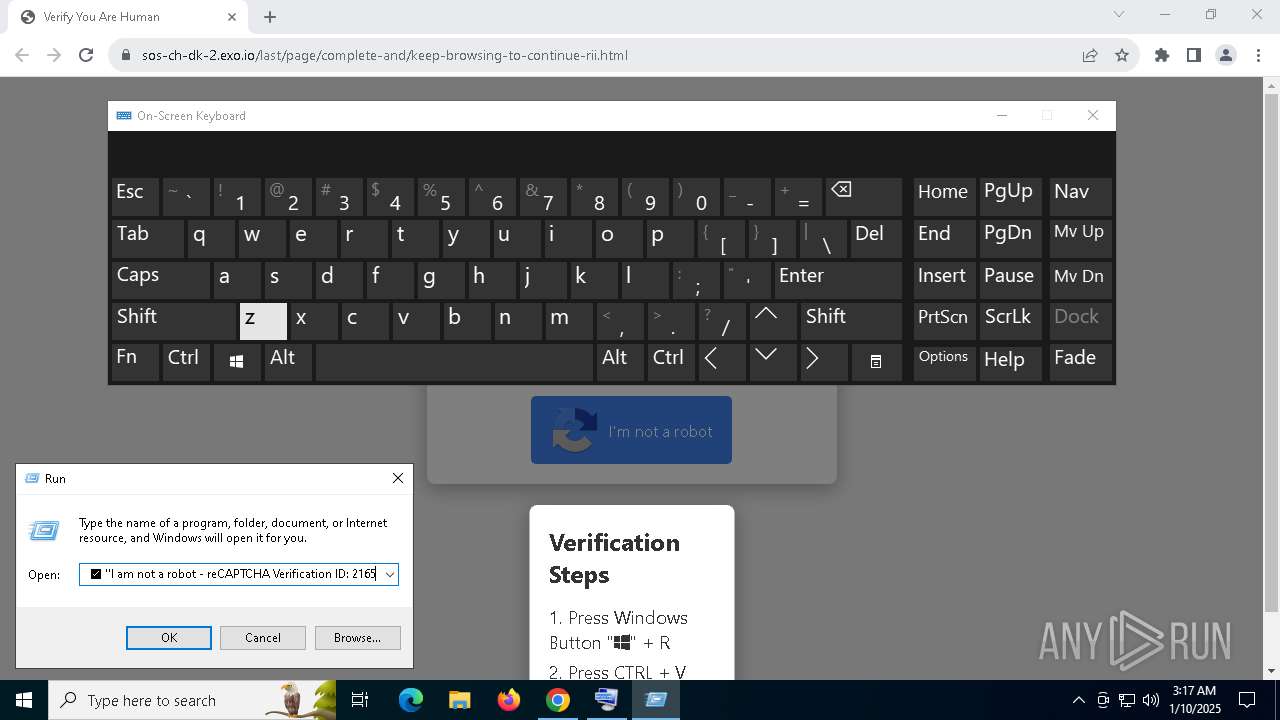The image size is (1280, 720).
Task: Toggle the ScrLk key
Action: pyautogui.click(x=1010, y=321)
